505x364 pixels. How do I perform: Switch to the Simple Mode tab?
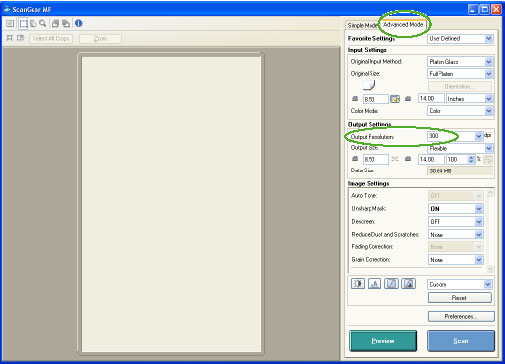tap(362, 25)
